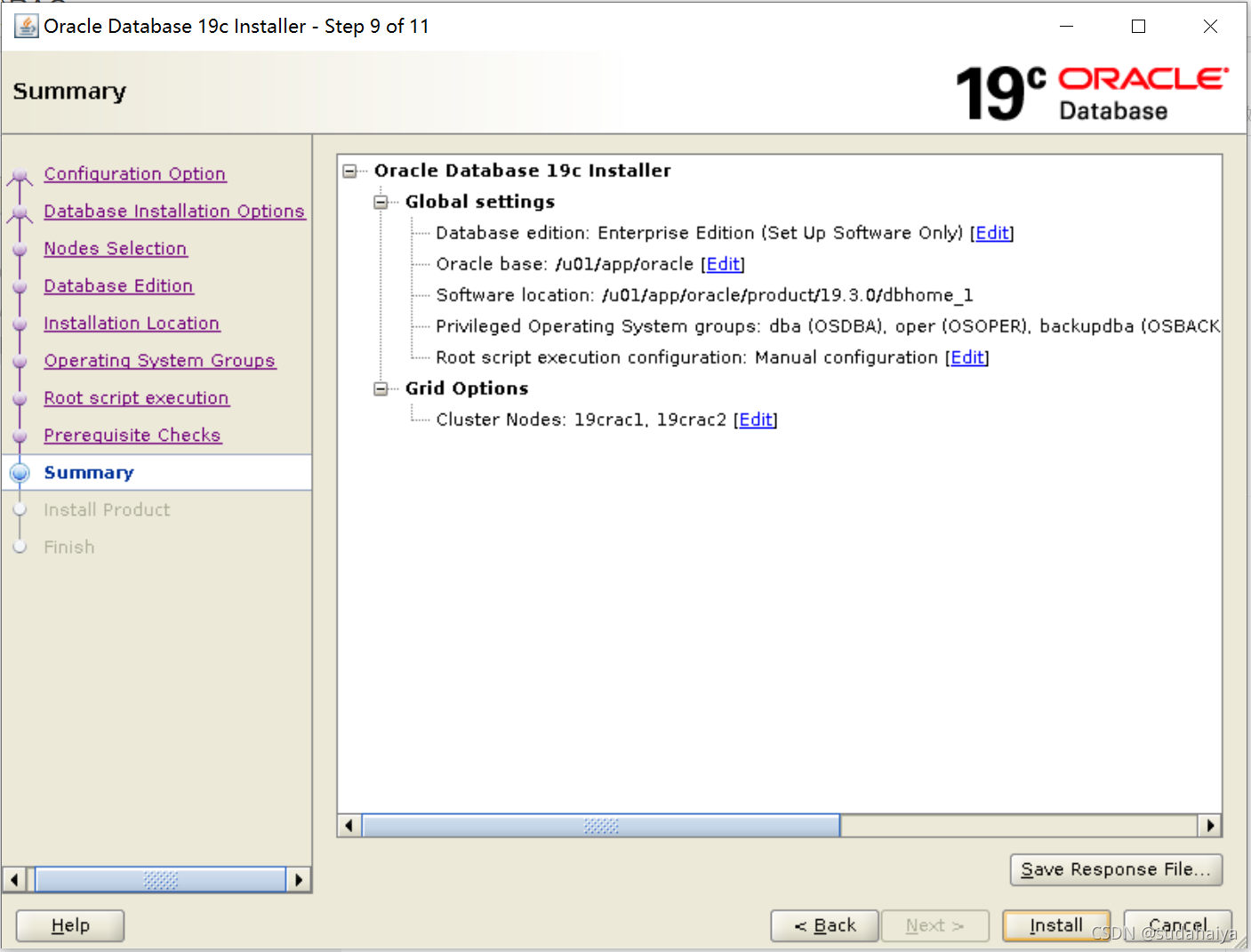Go to Configuration Option step
Screen dimensions: 1251x952
click(135, 174)
